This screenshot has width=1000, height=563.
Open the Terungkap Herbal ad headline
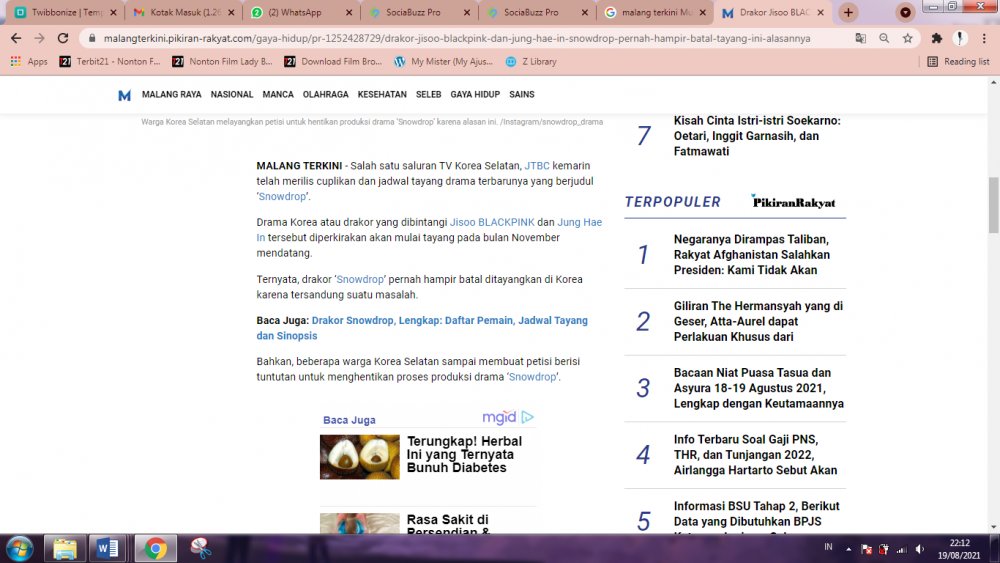pos(464,455)
